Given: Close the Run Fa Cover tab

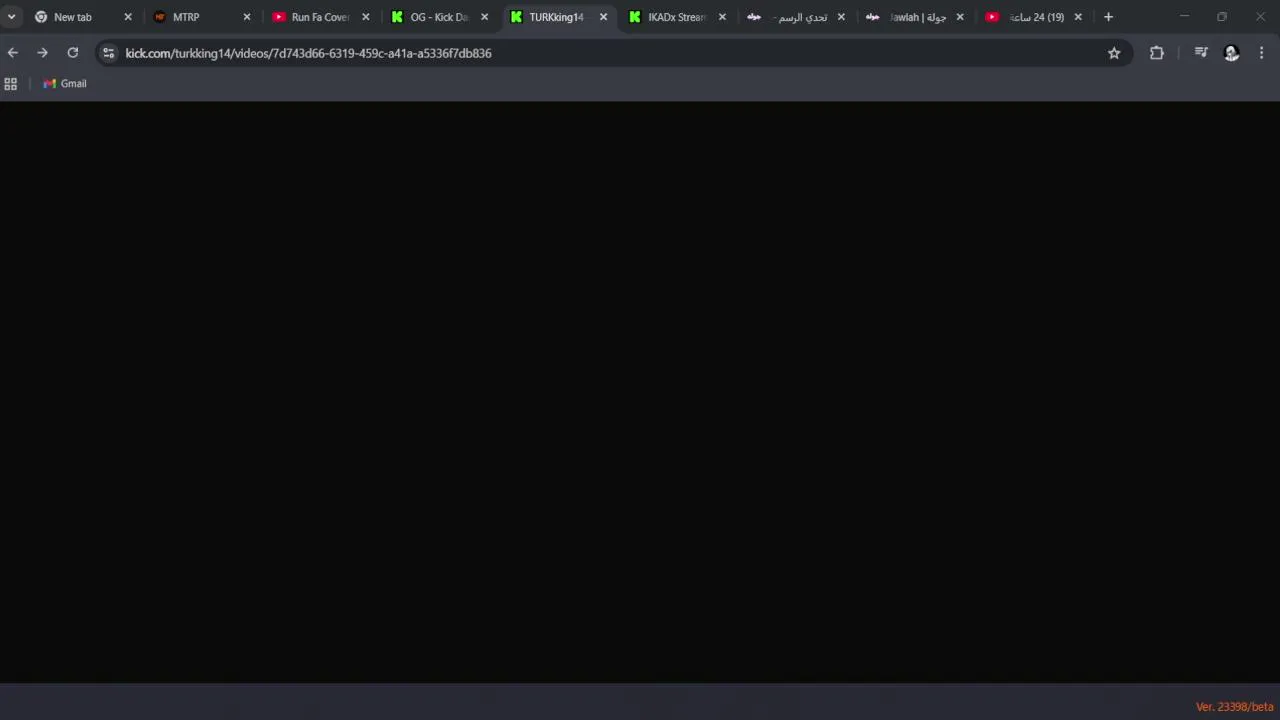Looking at the screenshot, I should (365, 17).
